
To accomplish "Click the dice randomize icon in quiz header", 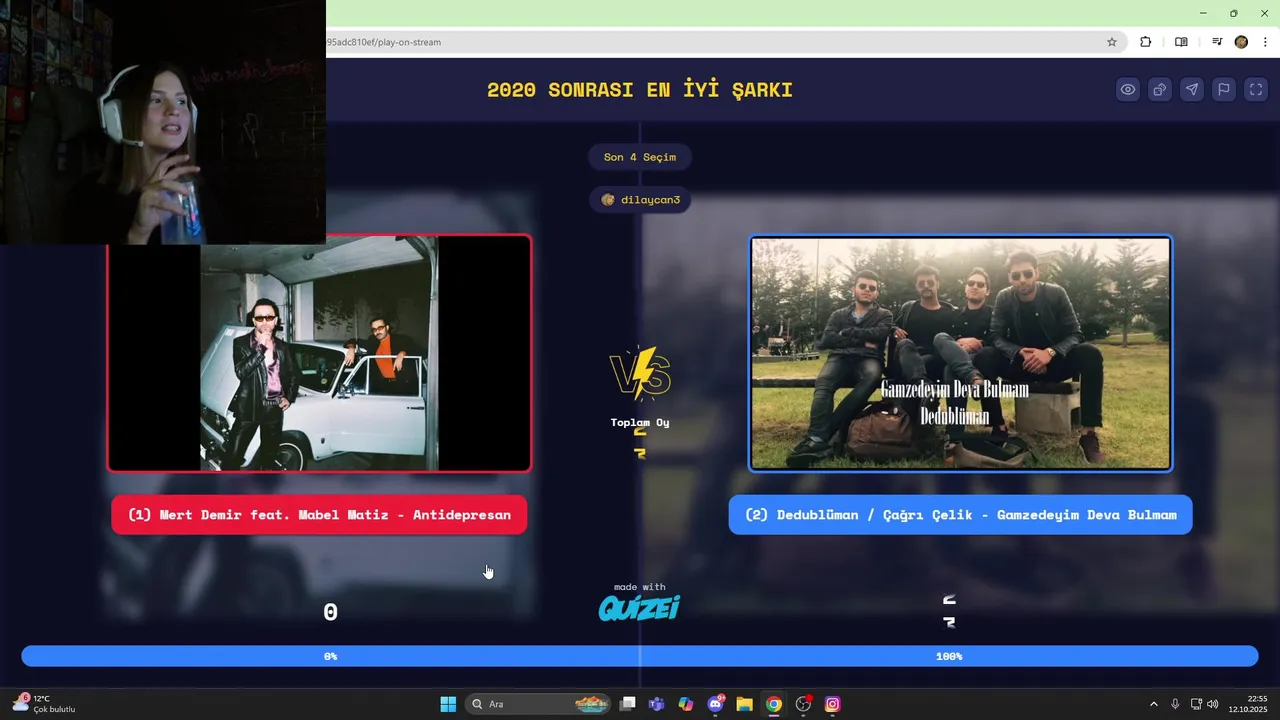I will 1160,89.
